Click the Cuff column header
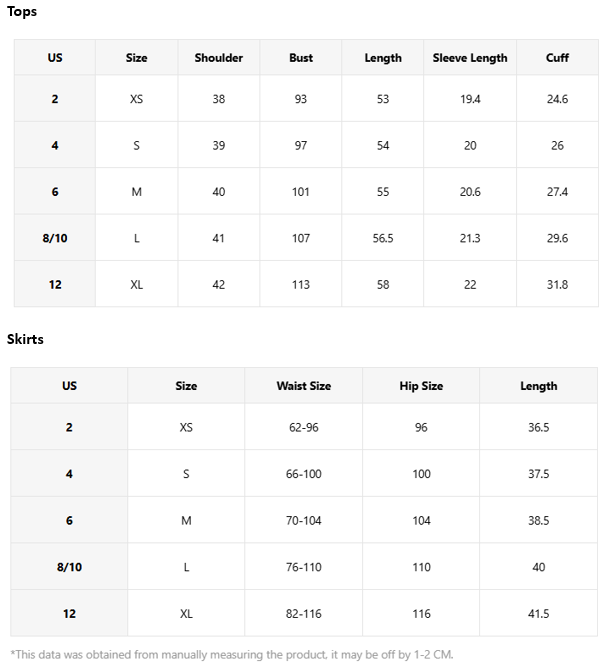 [557, 58]
